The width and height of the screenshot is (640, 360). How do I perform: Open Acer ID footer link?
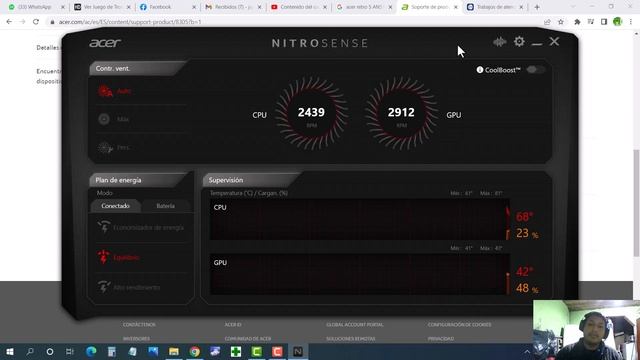click(233, 324)
